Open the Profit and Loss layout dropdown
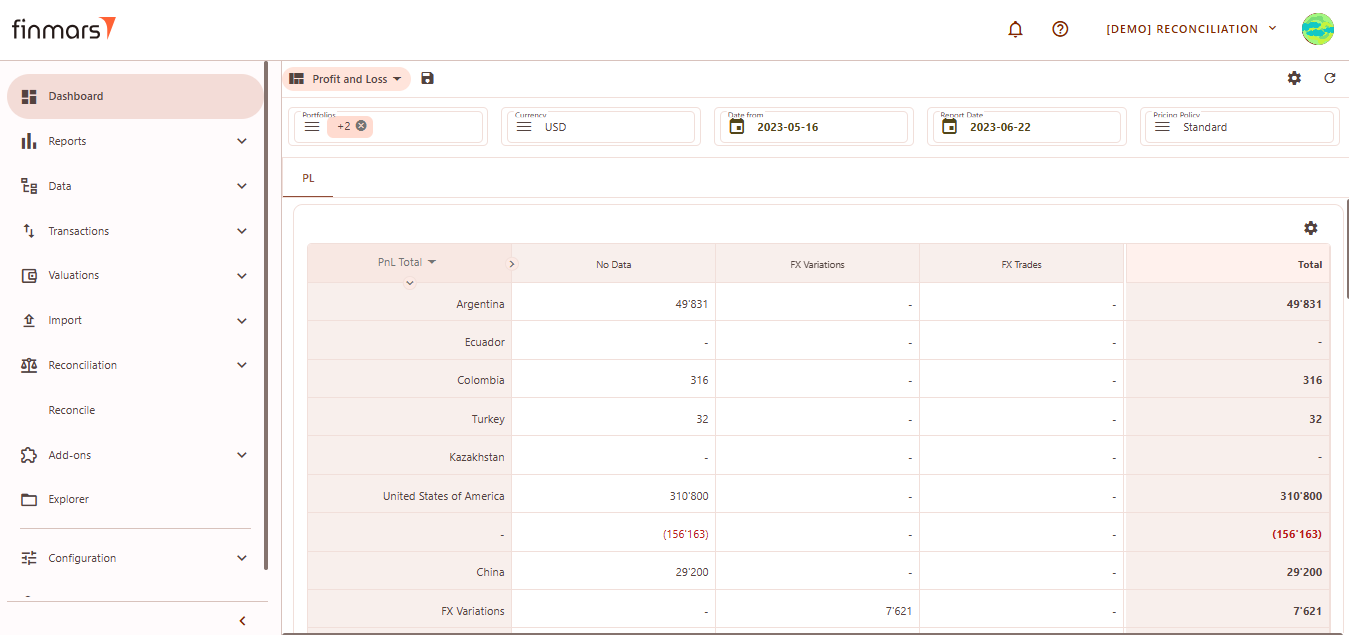The image size is (1349, 635). click(347, 79)
